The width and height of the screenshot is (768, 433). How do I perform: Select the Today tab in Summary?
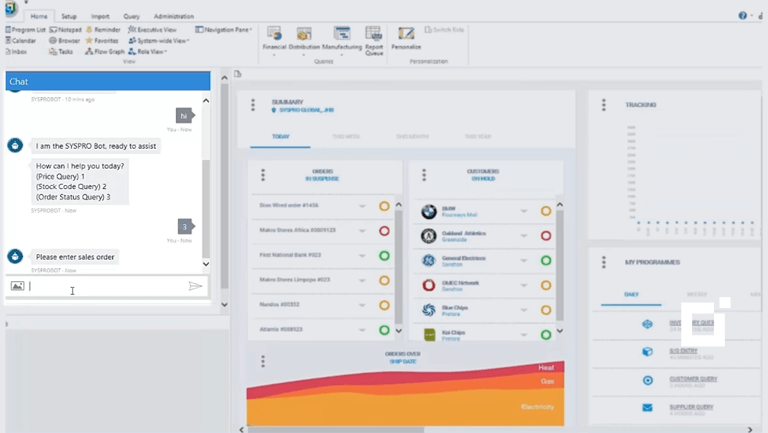[x=280, y=136]
